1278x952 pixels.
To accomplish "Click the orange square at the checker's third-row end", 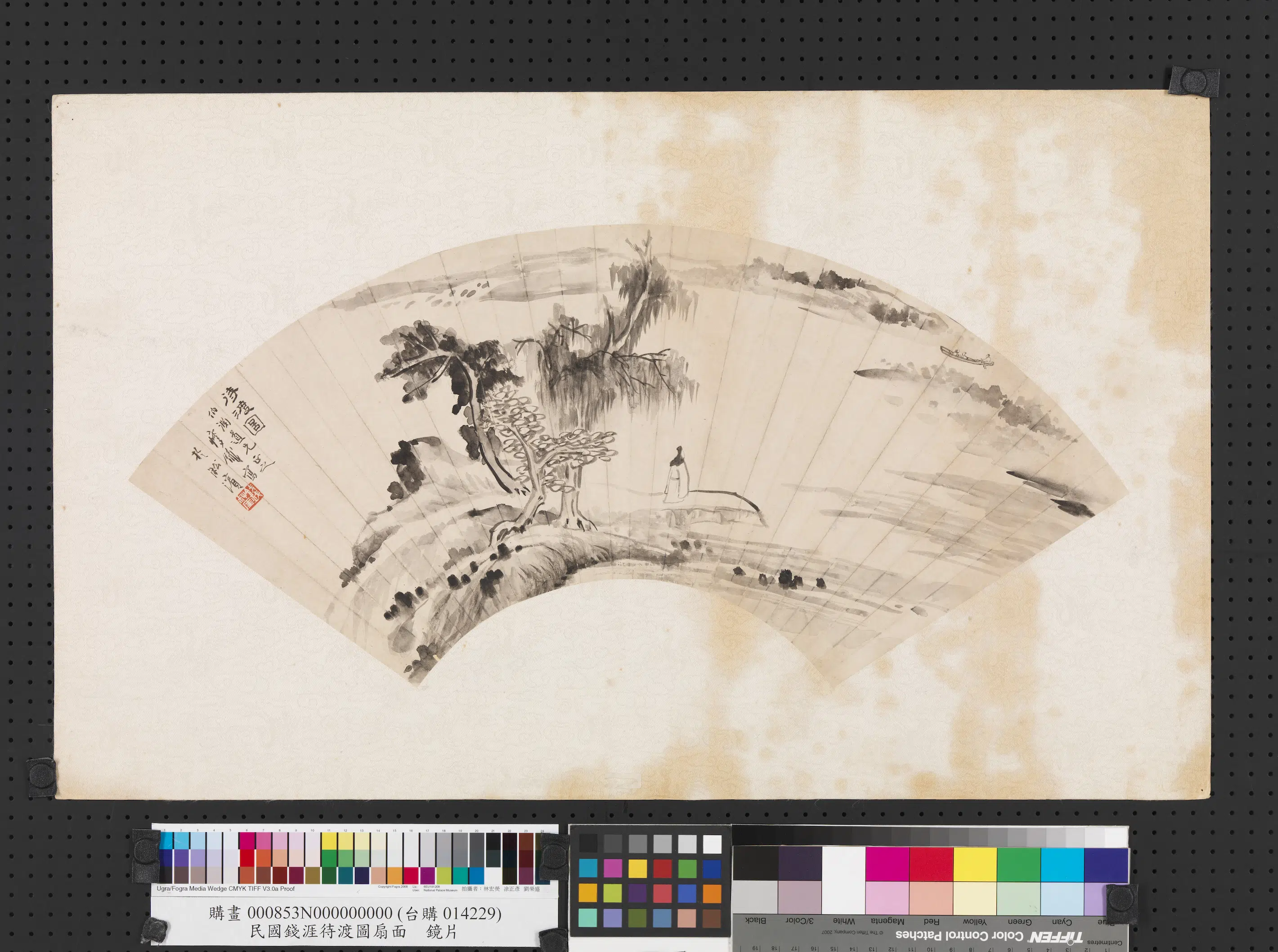I will click(x=712, y=893).
